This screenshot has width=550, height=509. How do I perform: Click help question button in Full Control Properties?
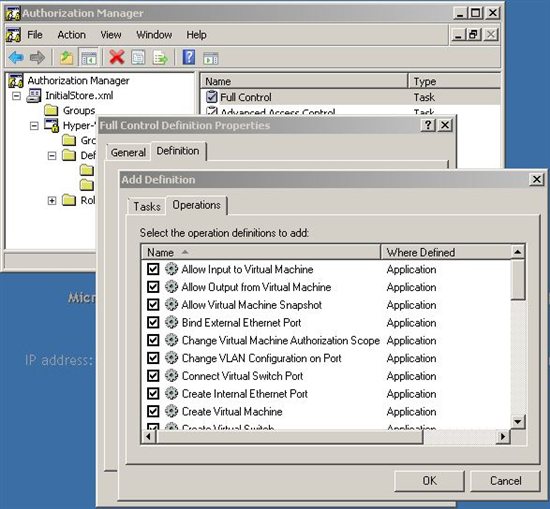(428, 125)
